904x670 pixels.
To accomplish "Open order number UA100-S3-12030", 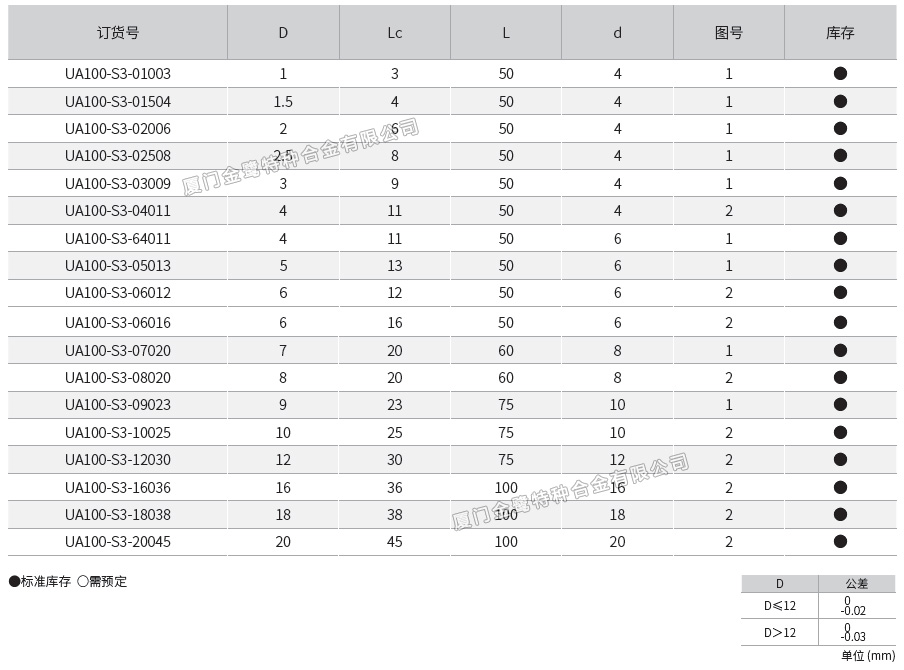I will (x=118, y=460).
